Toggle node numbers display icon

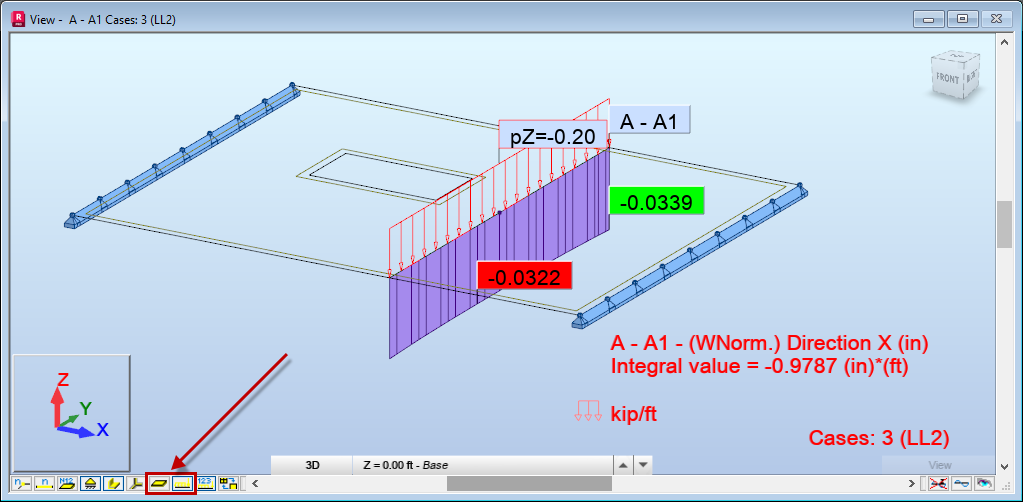[x=21, y=484]
